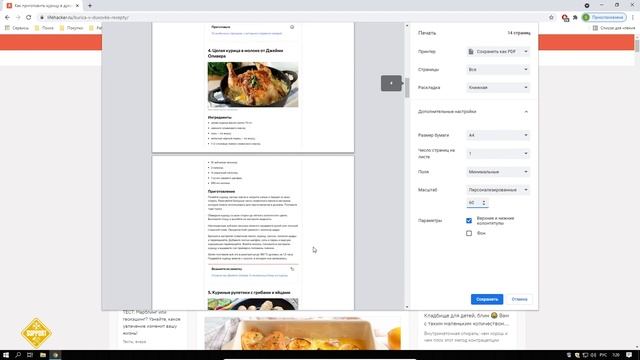Image resolution: width=640 pixels, height=360 pixels.
Task: Click the print preview scrollbar thumb
Action: point(407,88)
